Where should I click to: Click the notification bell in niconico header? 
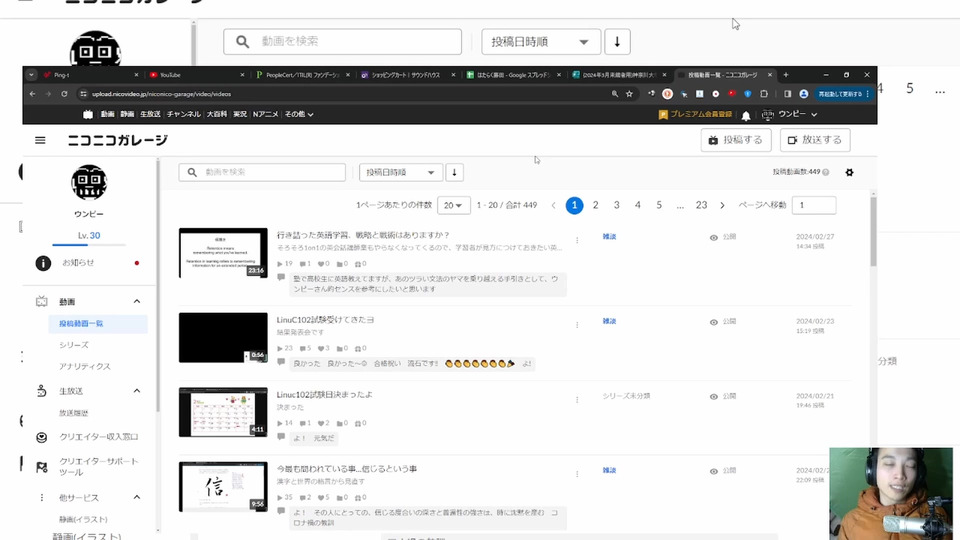coord(746,115)
